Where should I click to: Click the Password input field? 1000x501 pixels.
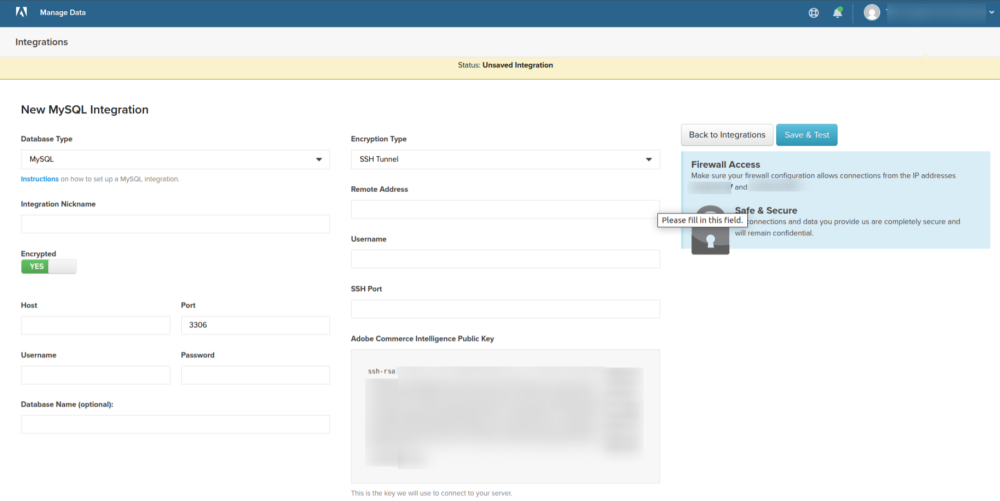(x=255, y=375)
